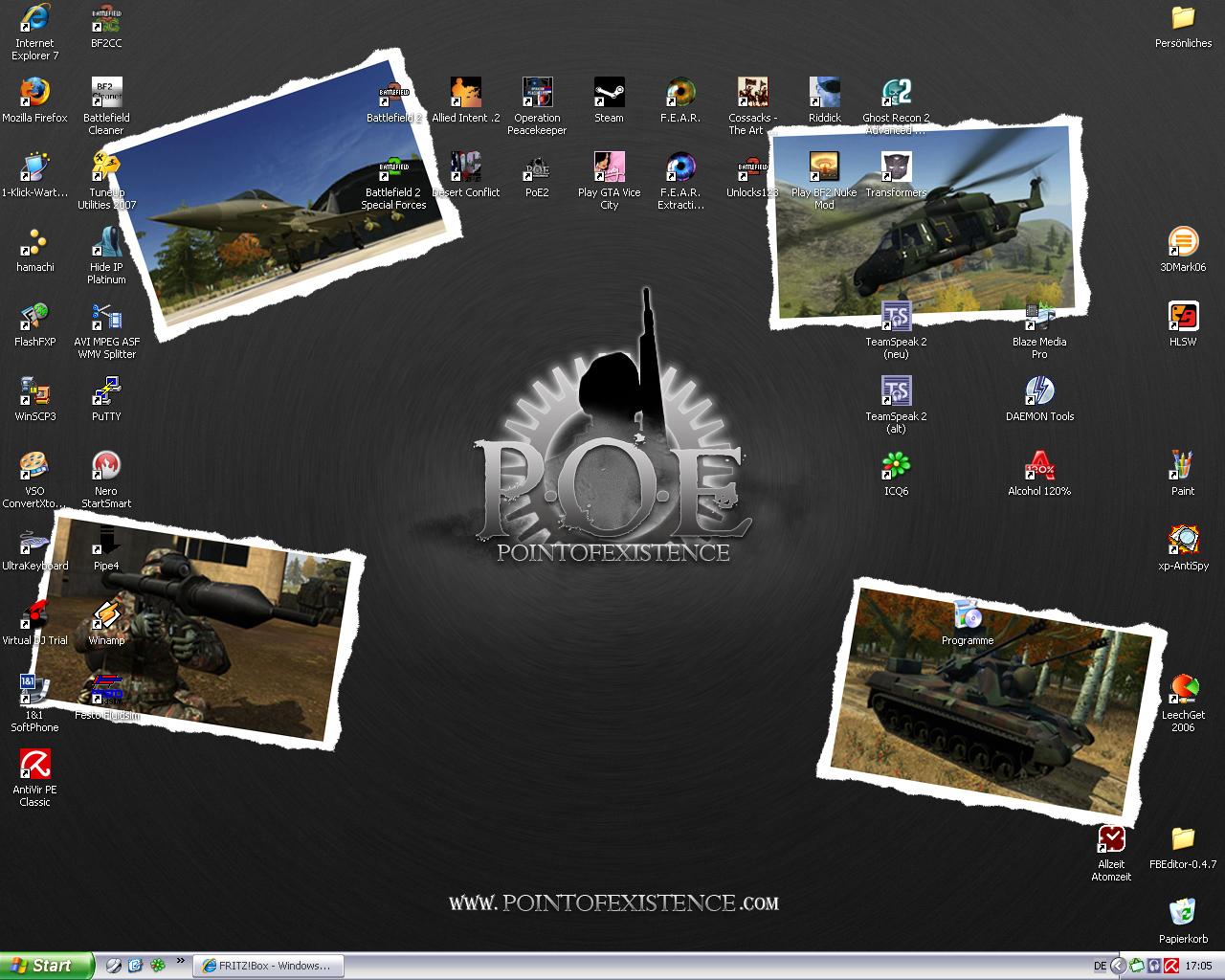Open Nero StartSmart shortcut

(x=106, y=466)
